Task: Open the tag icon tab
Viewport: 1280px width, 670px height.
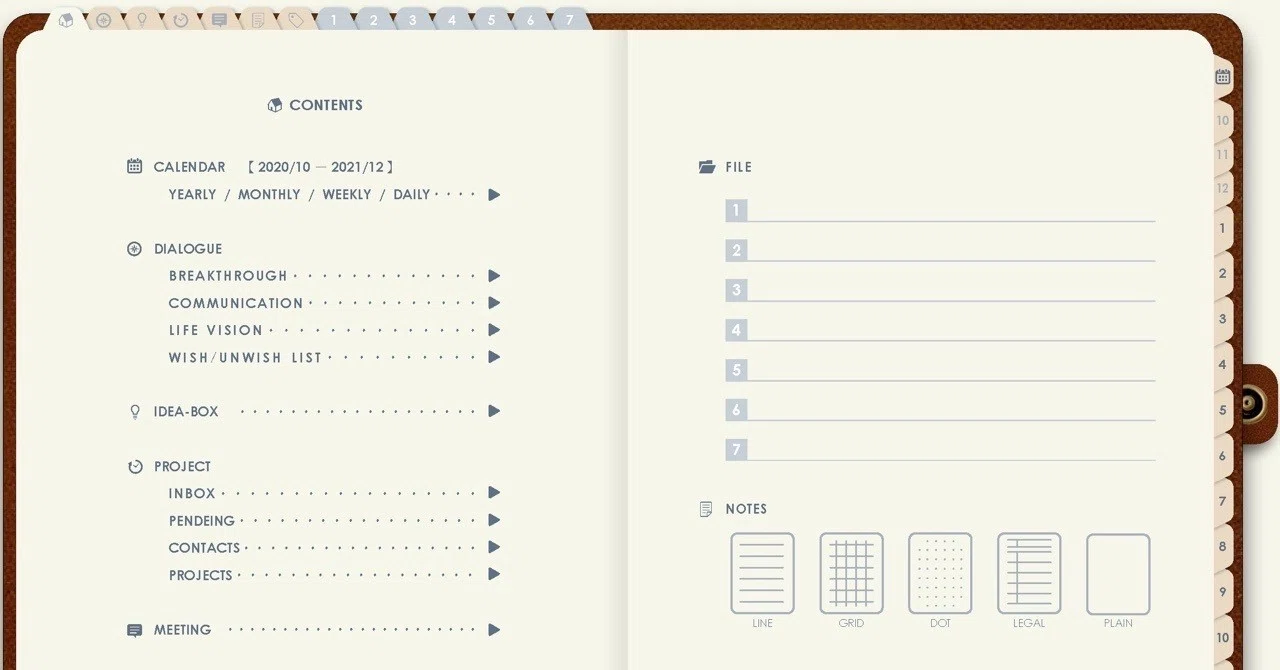Action: 296,20
